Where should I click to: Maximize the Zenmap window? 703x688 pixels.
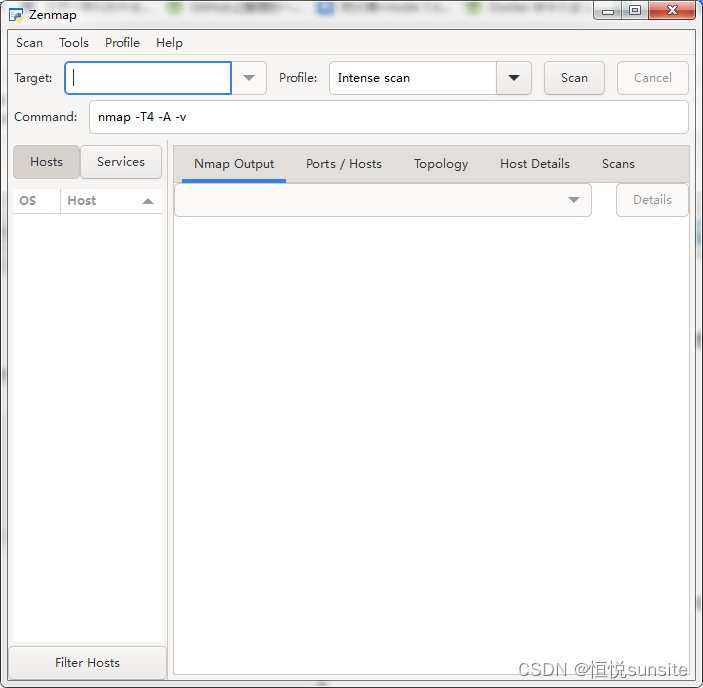click(635, 11)
